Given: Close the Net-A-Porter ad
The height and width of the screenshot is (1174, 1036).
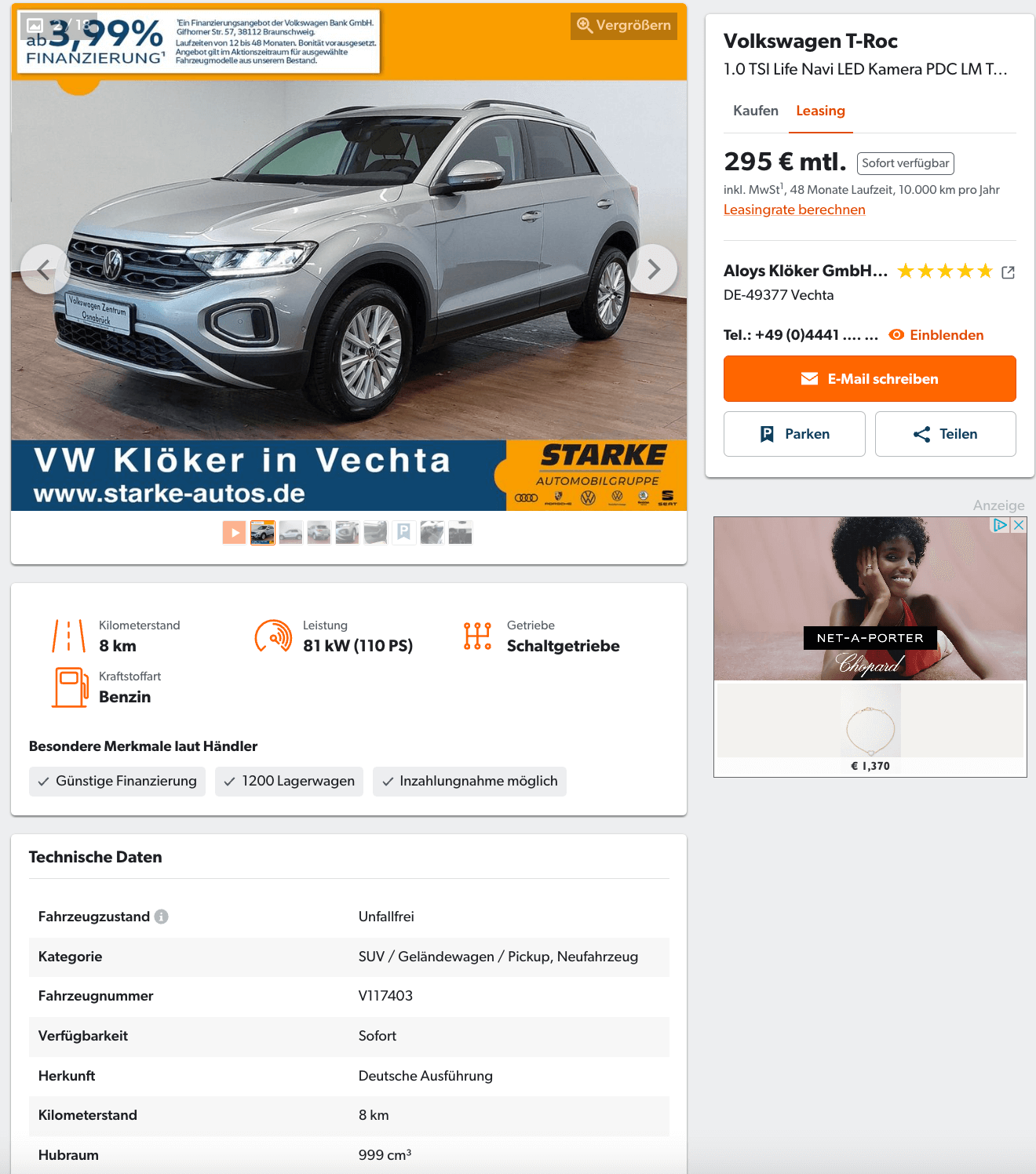Looking at the screenshot, I should [x=1019, y=525].
